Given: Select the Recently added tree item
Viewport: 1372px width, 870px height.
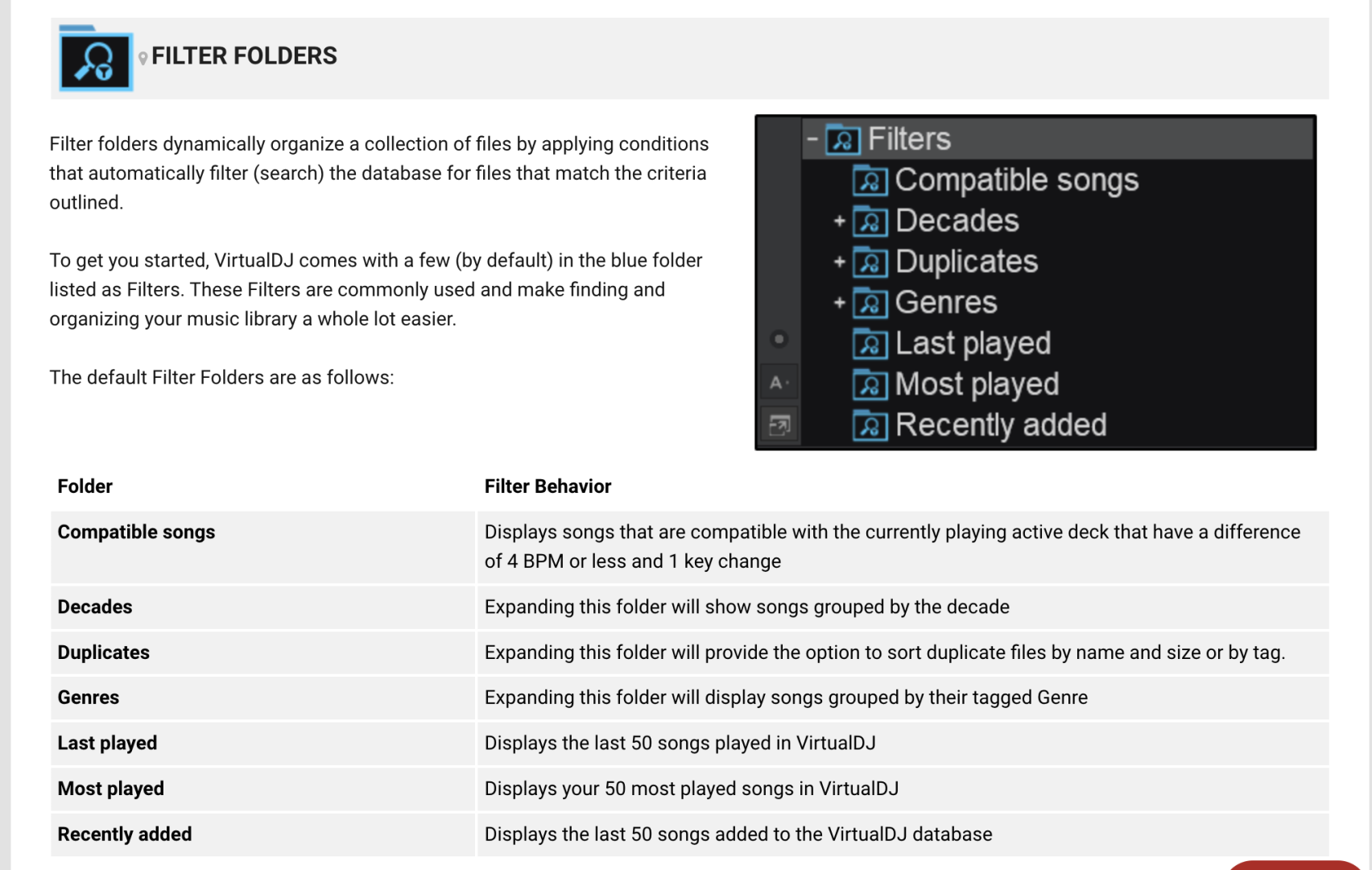Looking at the screenshot, I should coord(1001,425).
